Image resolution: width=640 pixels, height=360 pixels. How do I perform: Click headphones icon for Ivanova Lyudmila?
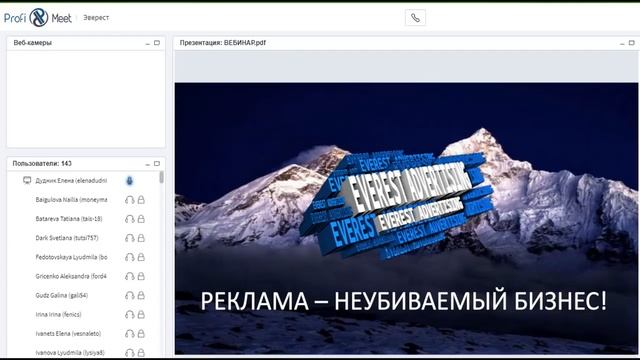pyautogui.click(x=129, y=353)
